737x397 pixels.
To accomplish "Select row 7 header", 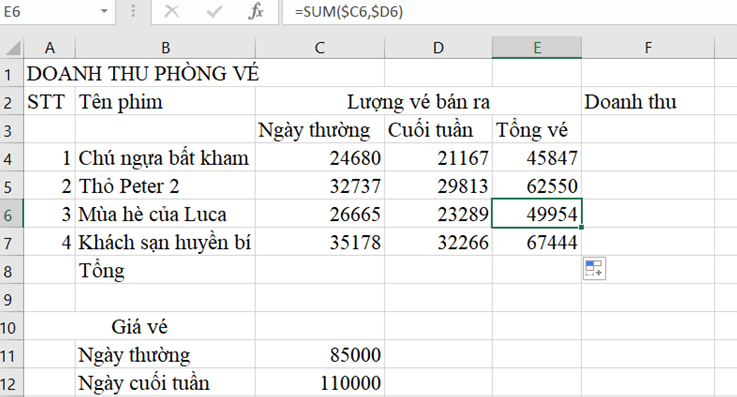I will point(11,242).
